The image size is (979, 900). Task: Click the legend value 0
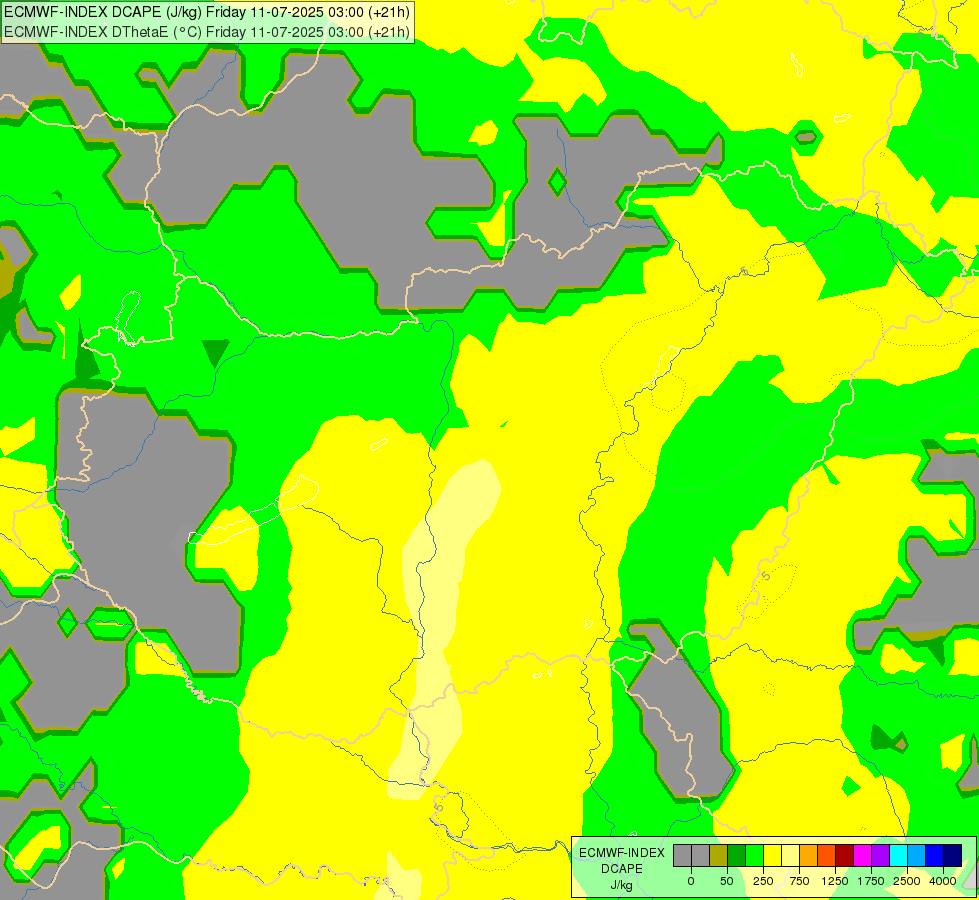point(691,881)
